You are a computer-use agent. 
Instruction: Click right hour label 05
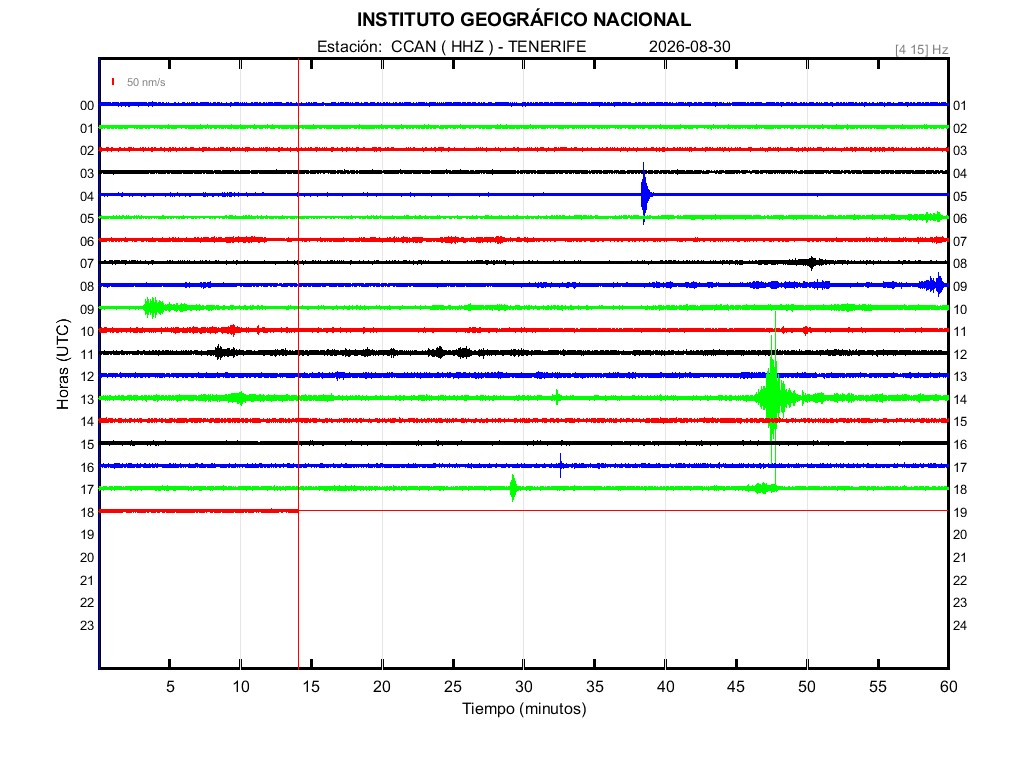pos(960,197)
